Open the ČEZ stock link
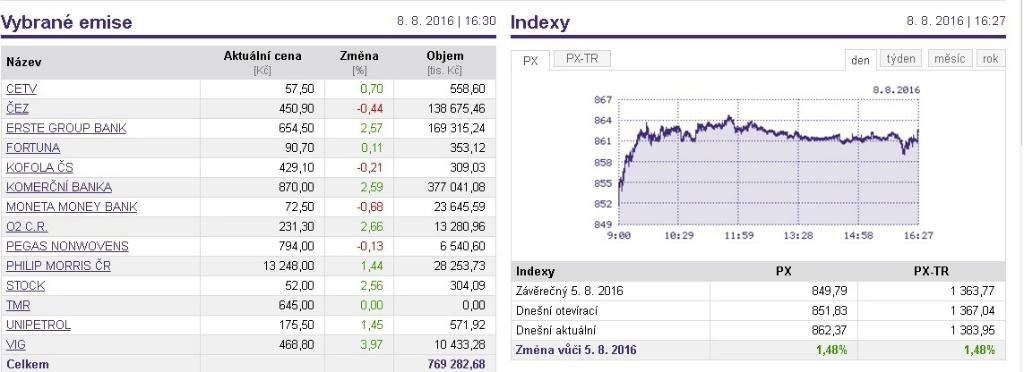 tap(18, 108)
